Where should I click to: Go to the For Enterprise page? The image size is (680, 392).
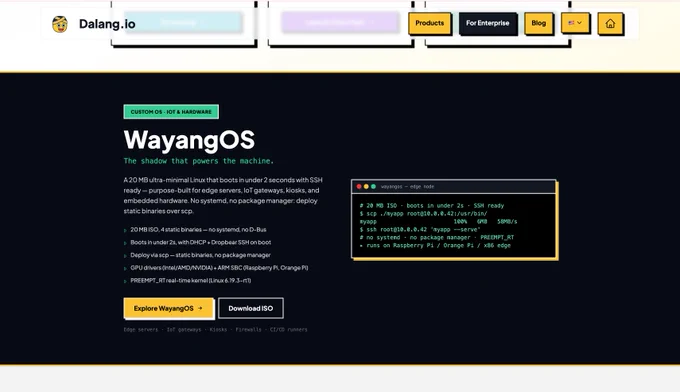tap(487, 23)
